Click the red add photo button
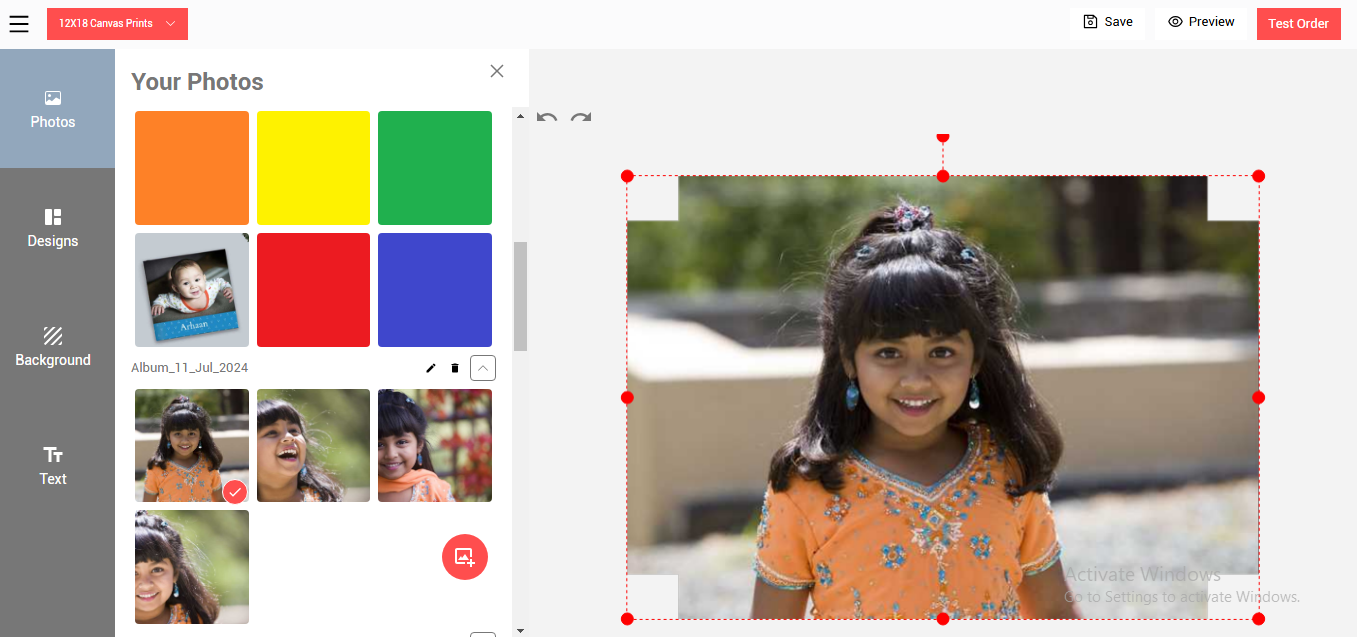1357x637 pixels. pos(465,557)
